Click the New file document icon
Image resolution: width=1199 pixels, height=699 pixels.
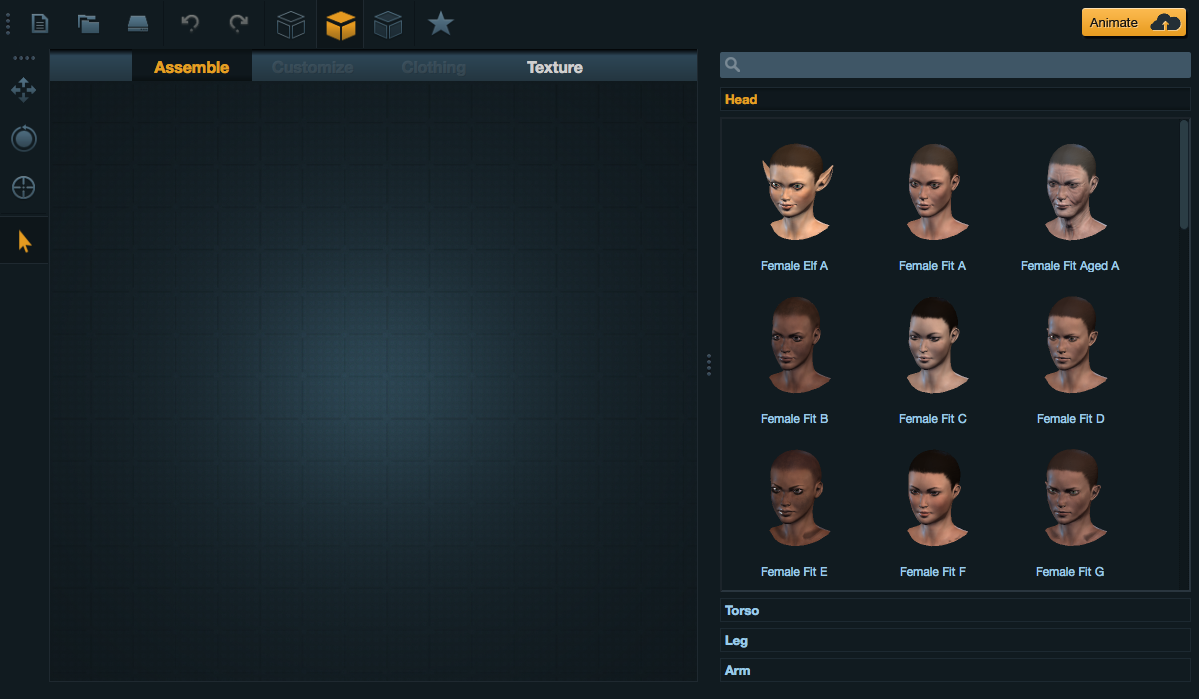click(x=40, y=24)
